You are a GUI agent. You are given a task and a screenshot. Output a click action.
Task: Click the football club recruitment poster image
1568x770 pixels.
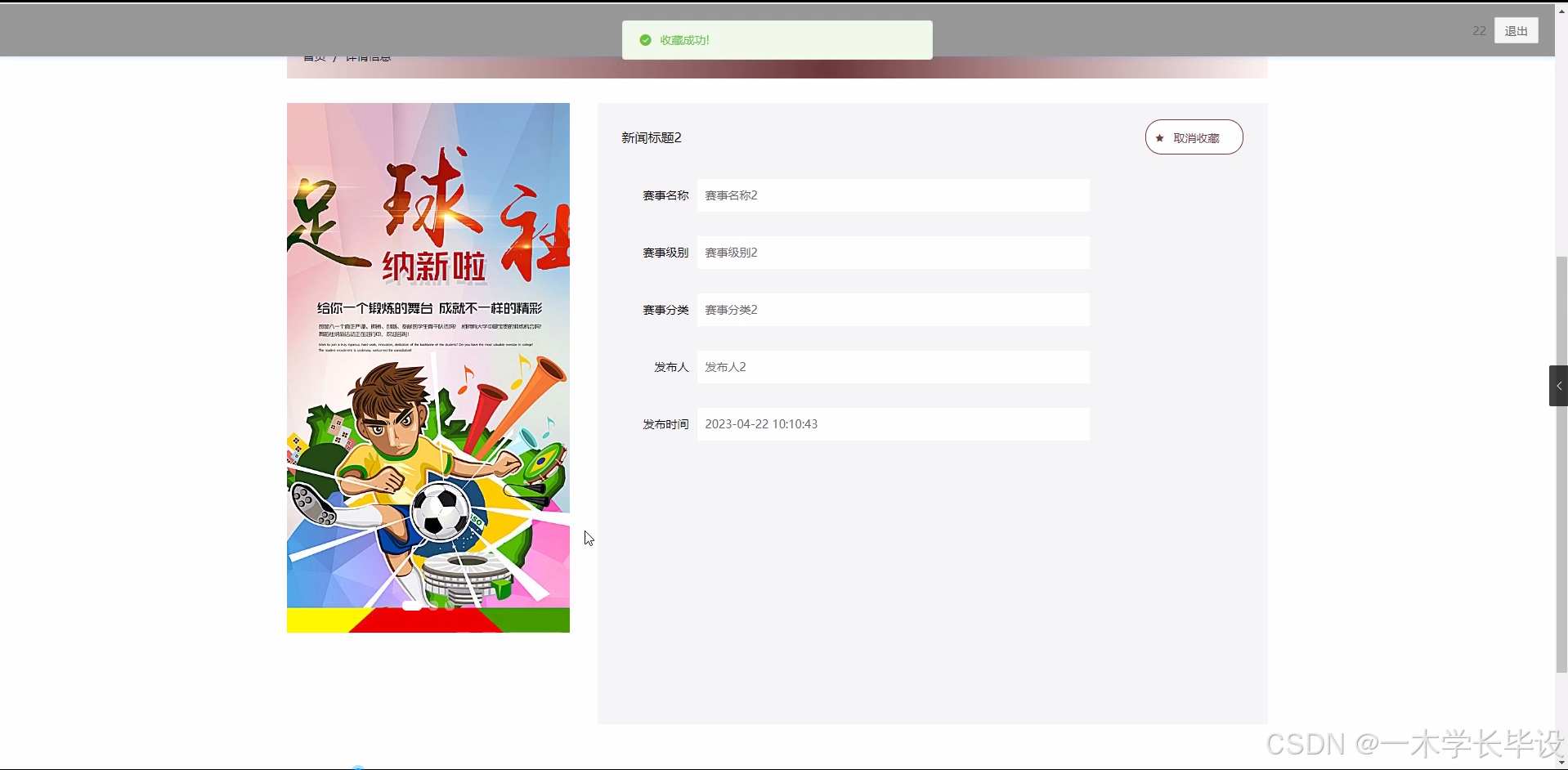click(428, 366)
